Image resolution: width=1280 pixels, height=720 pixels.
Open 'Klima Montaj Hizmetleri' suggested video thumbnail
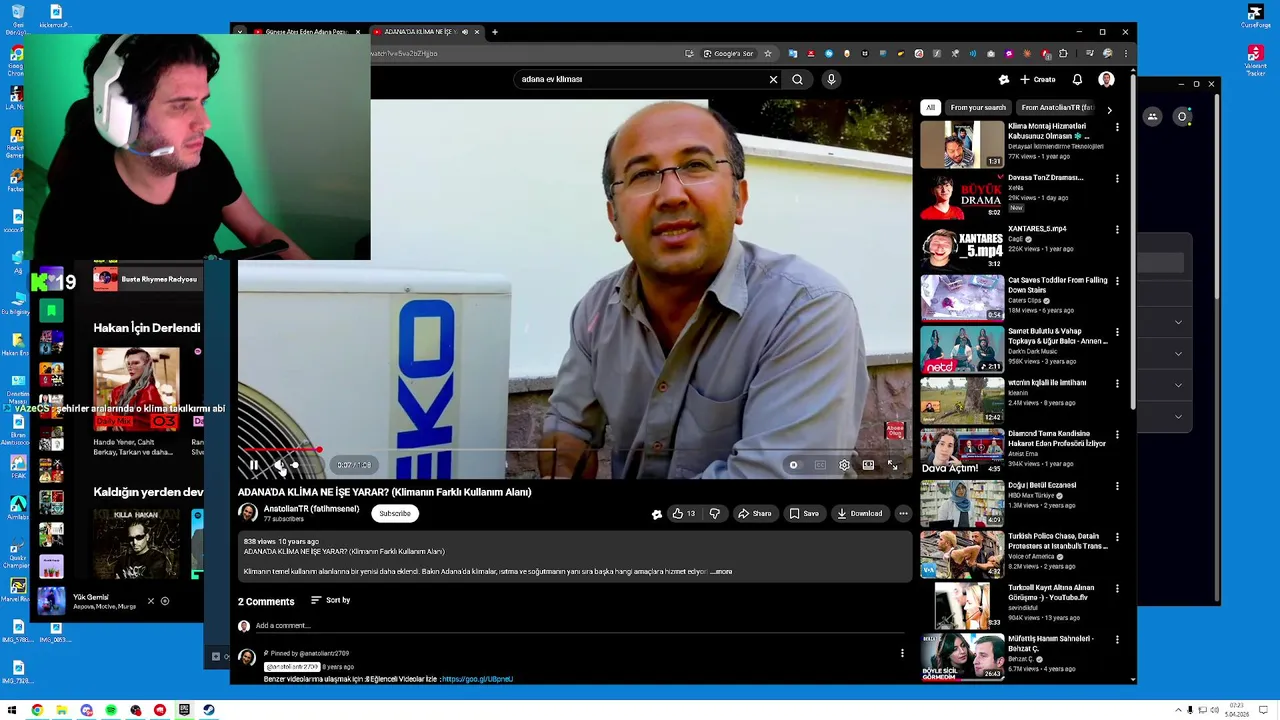click(962, 145)
